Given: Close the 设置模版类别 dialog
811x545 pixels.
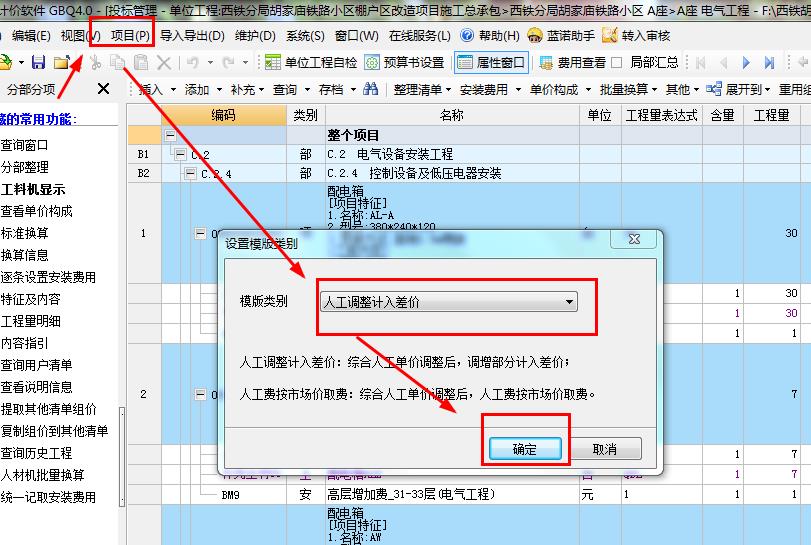Looking at the screenshot, I should coord(634,239).
